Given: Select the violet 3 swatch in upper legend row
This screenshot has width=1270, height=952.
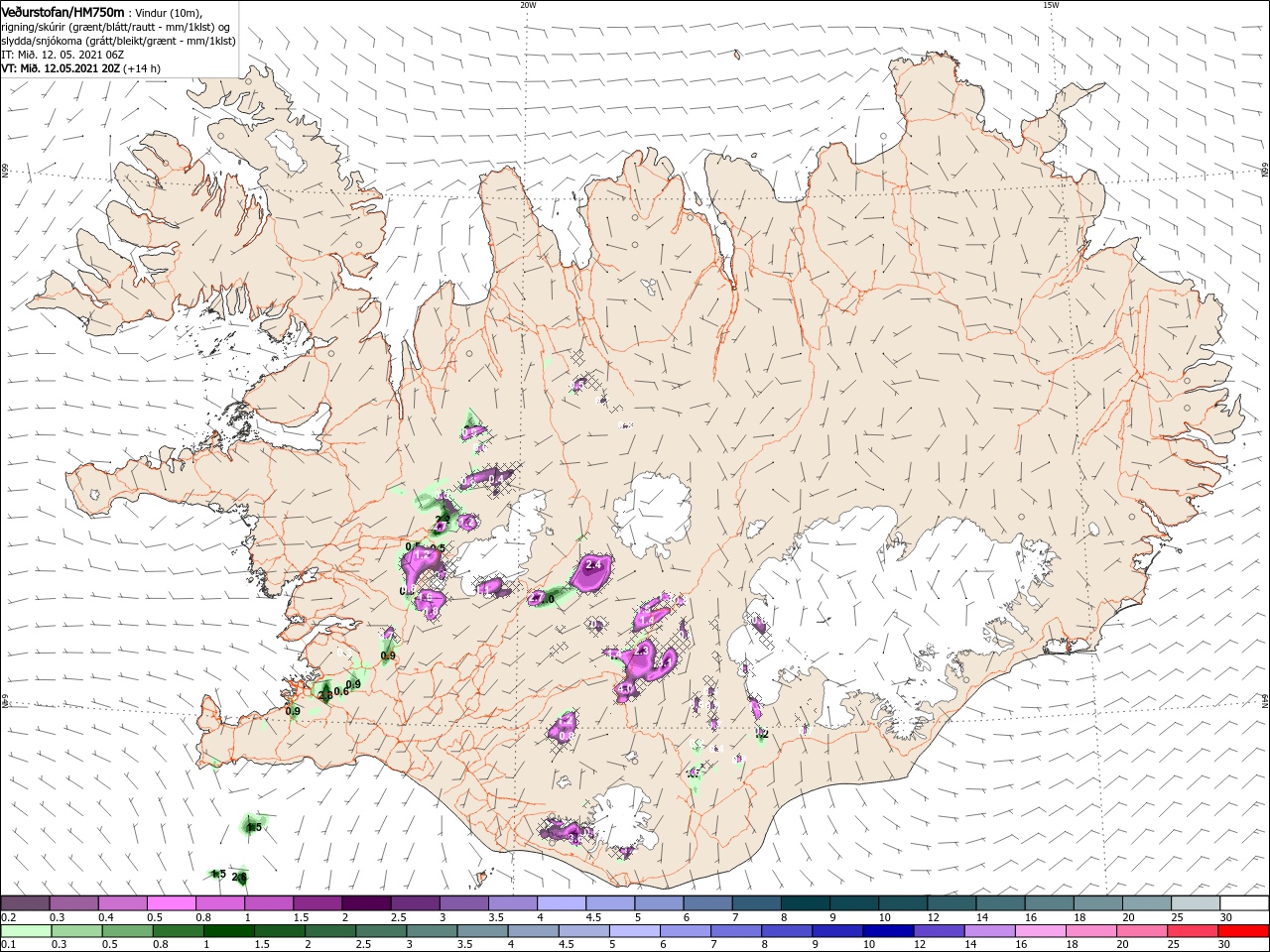Looking at the screenshot, I should click(462, 903).
